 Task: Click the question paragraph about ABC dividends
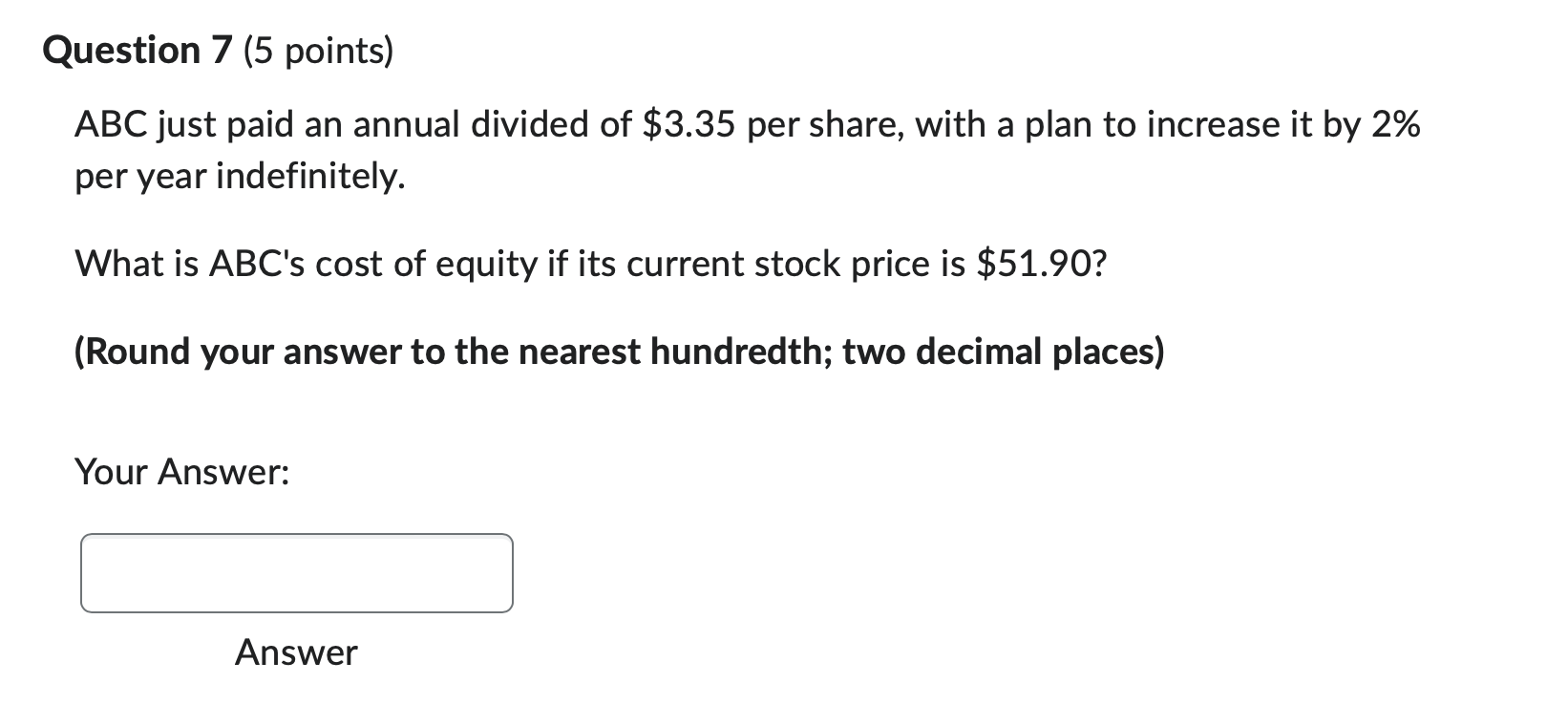point(668,148)
